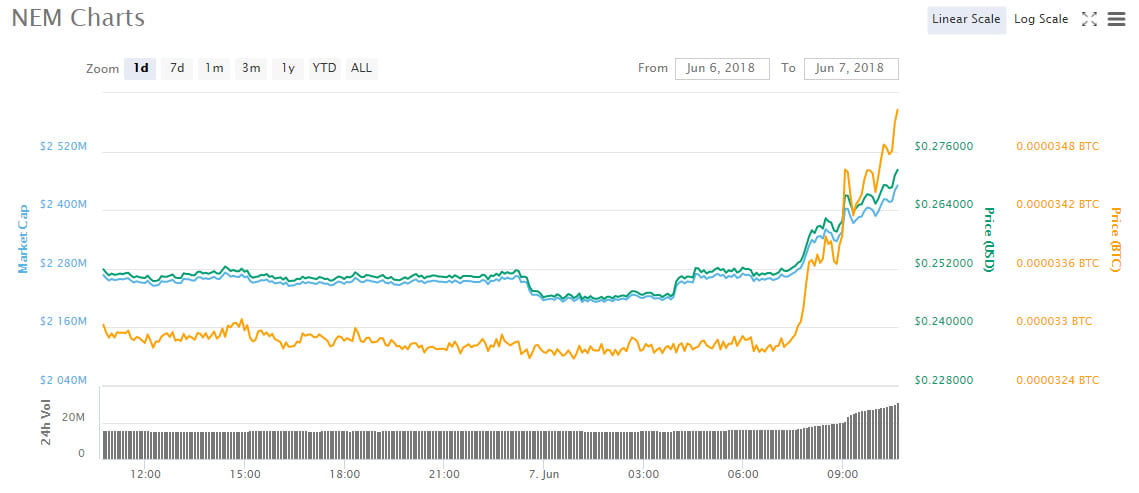Click the 0.0000342 BTC label
1139x493 pixels.
click(x=1058, y=205)
